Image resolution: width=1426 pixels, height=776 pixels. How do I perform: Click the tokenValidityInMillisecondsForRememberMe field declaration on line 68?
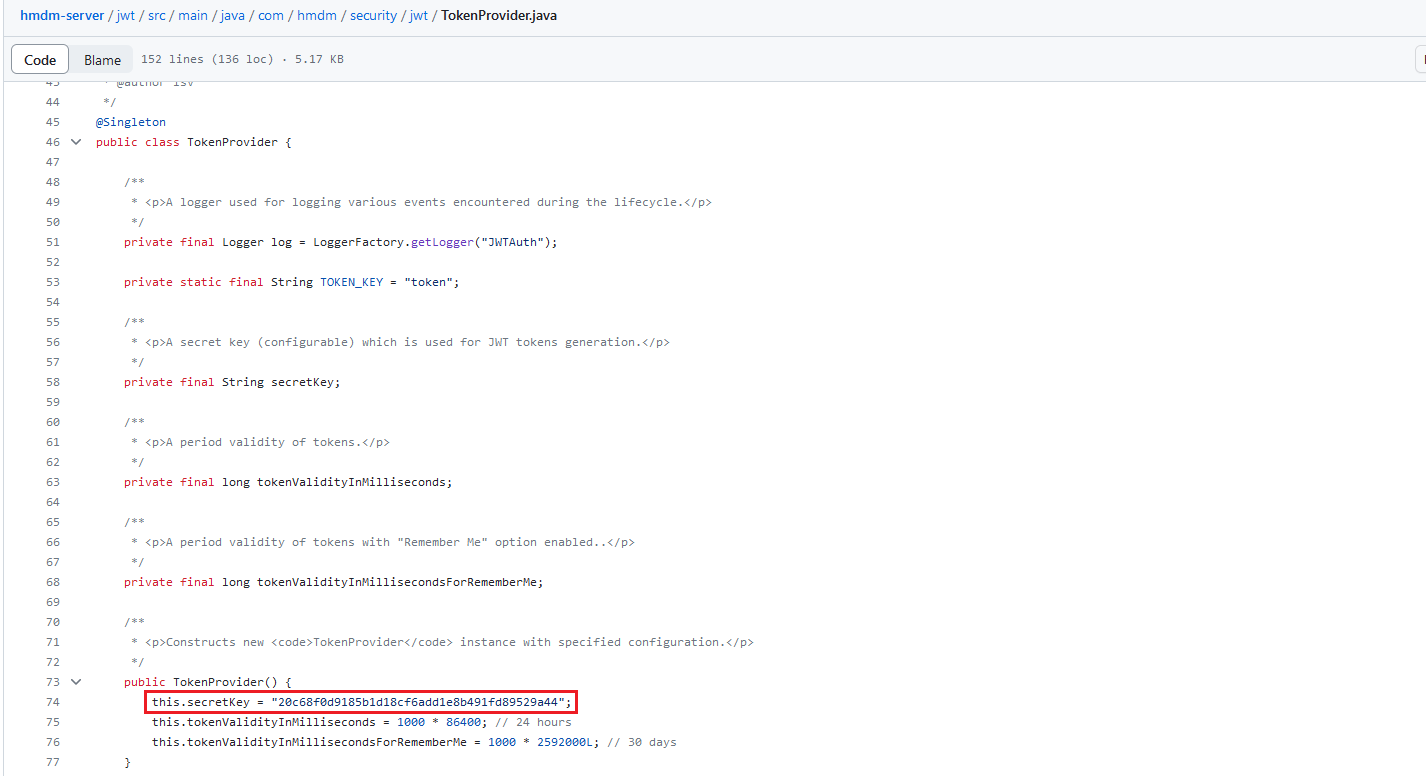coord(334,582)
